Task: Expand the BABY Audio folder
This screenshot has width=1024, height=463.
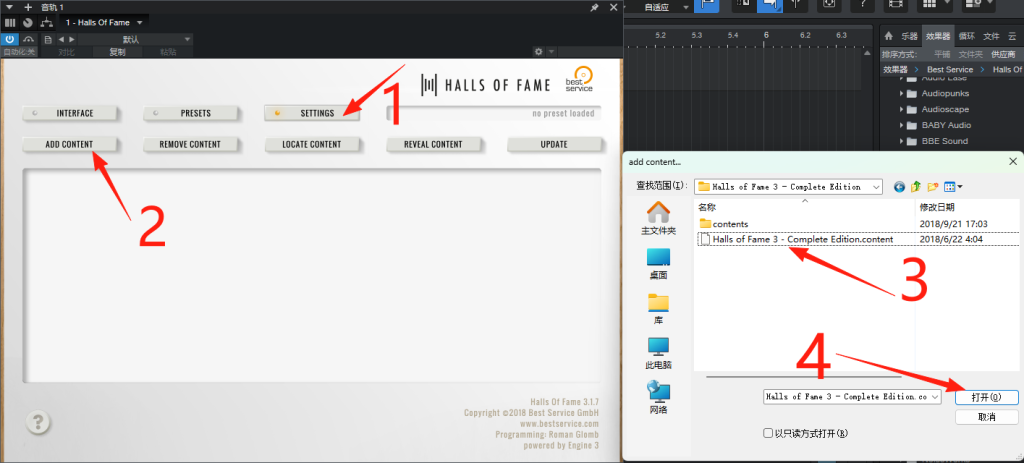Action: click(x=901, y=125)
